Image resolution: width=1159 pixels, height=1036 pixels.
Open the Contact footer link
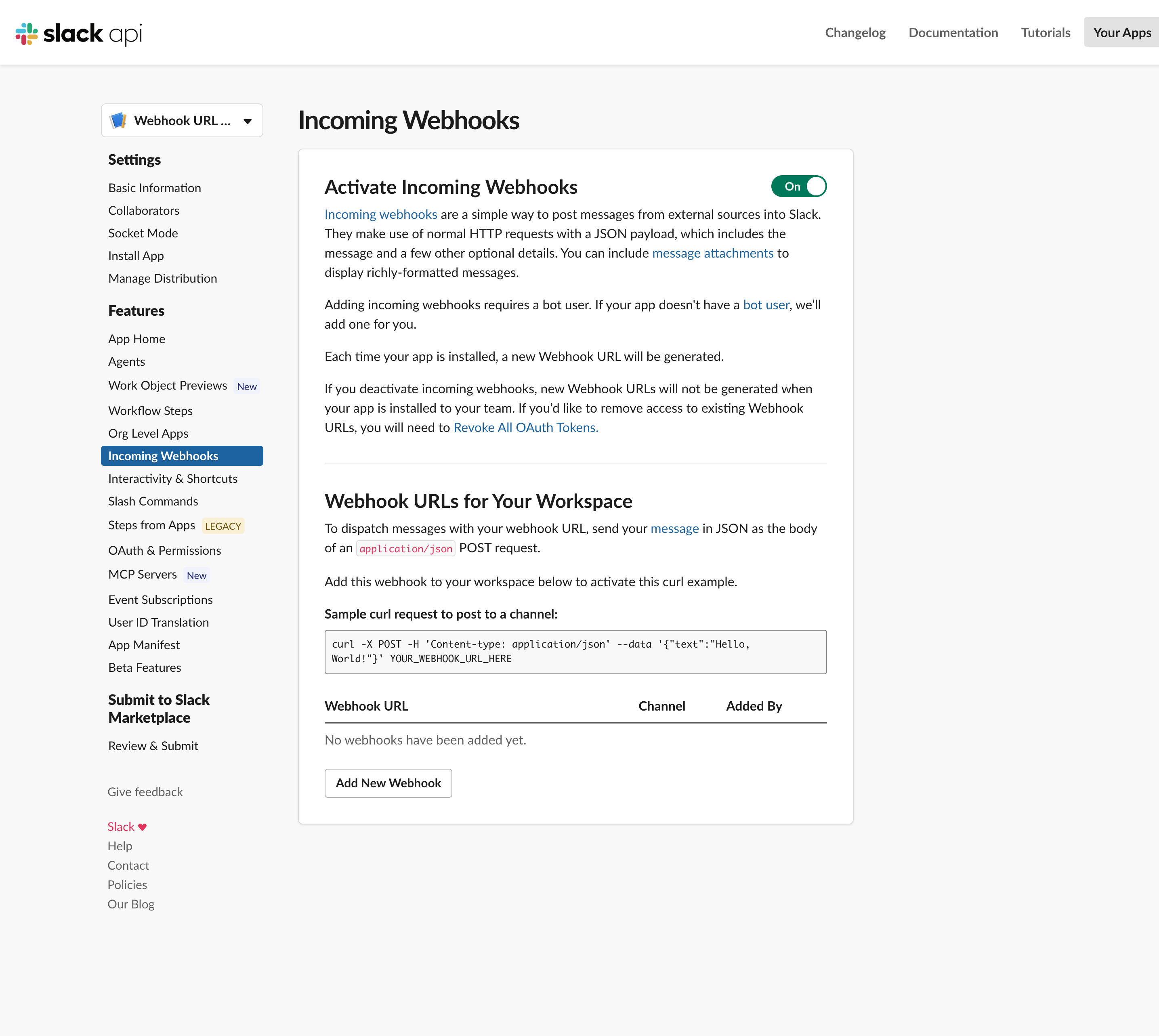click(x=128, y=866)
